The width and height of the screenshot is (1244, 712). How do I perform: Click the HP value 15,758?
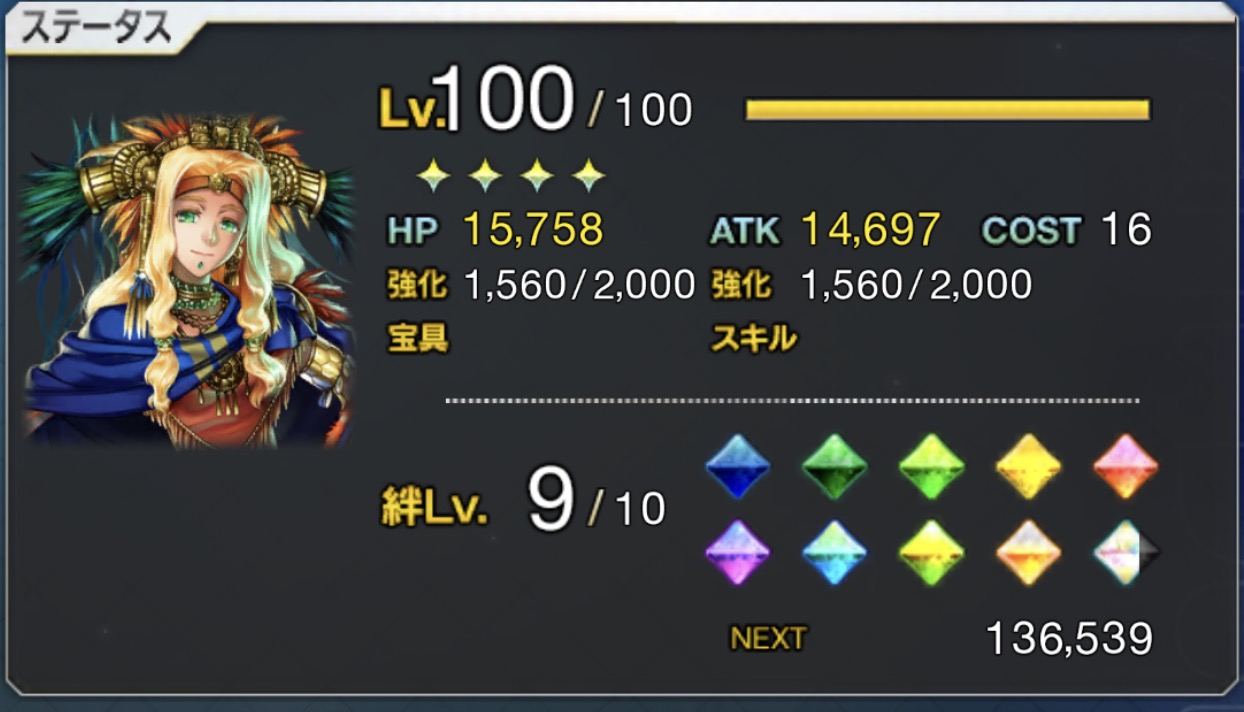534,230
